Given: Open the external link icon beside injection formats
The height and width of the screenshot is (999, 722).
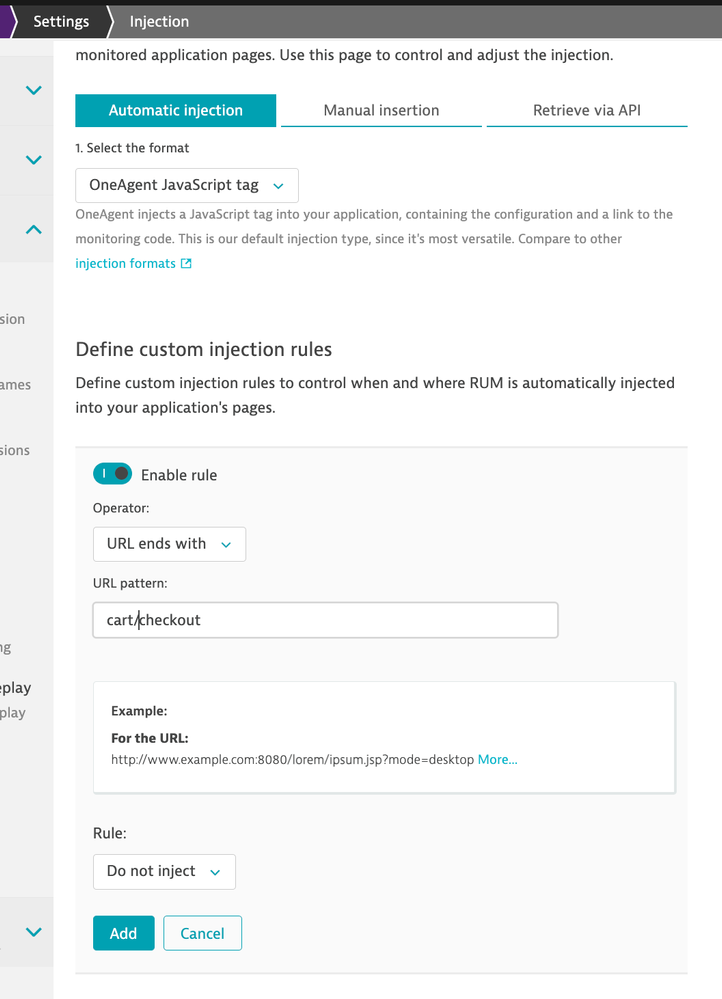Looking at the screenshot, I should (186, 264).
